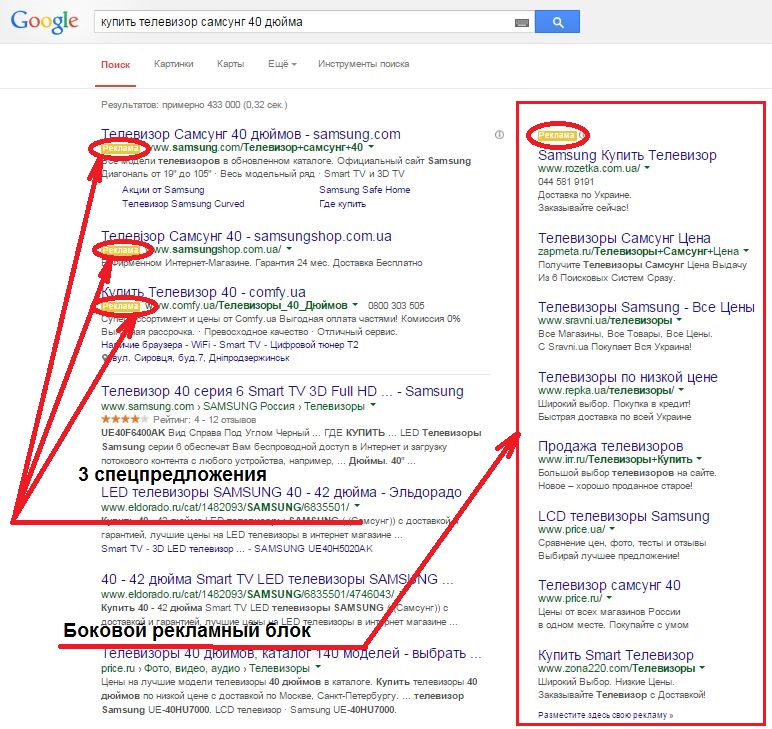This screenshot has width=772, height=729.
Task: Click the comfy.ua phone 0800 303 505
Action: click(396, 306)
